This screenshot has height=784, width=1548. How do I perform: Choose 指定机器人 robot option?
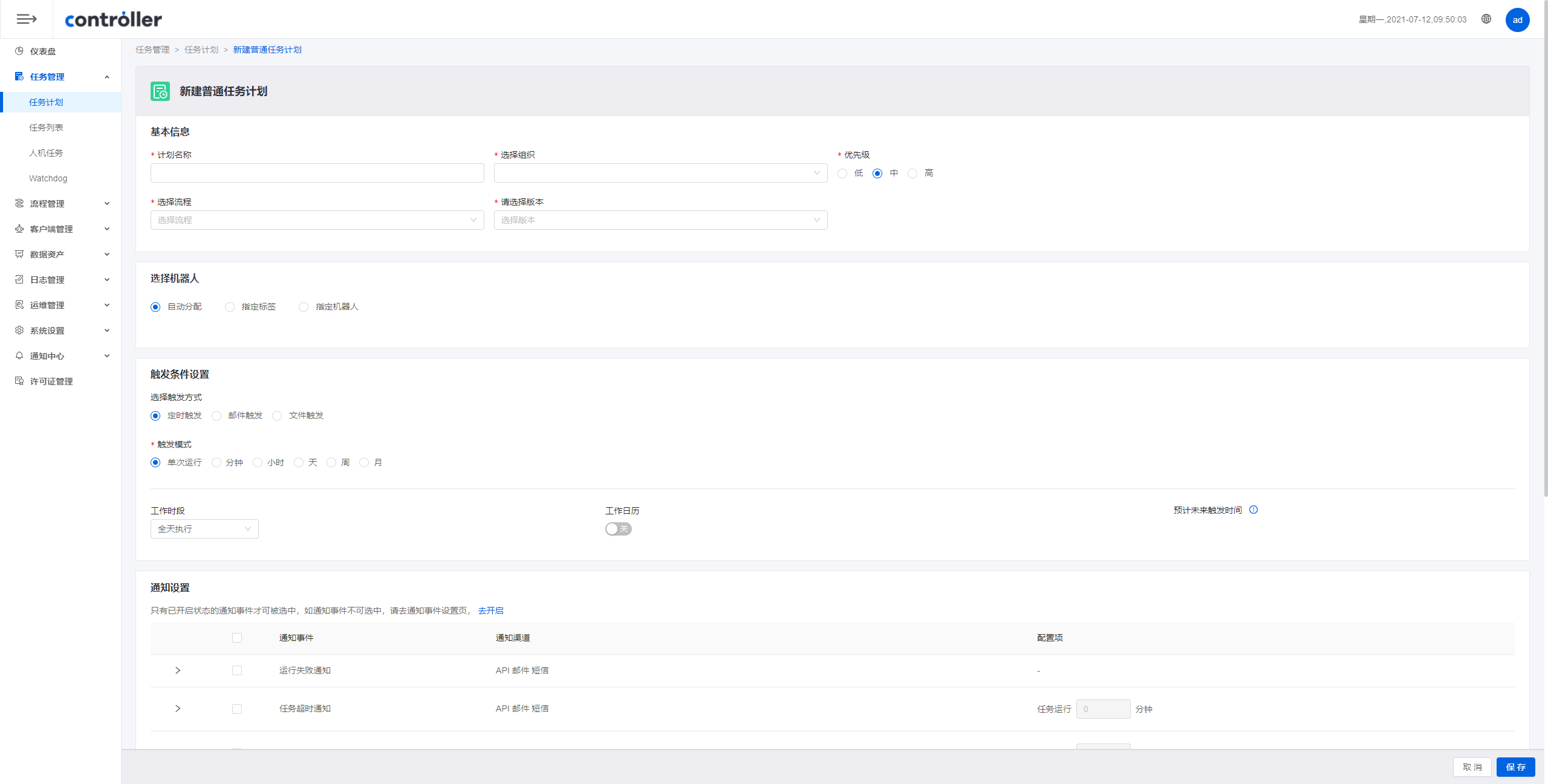pyautogui.click(x=304, y=307)
